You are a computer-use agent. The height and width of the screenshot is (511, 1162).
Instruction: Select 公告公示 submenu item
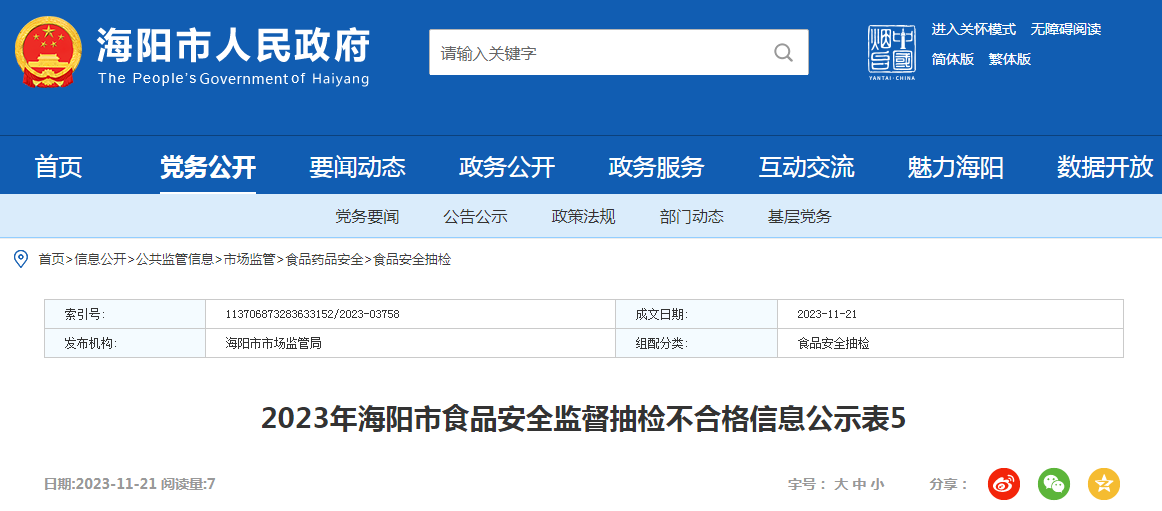pos(476,217)
